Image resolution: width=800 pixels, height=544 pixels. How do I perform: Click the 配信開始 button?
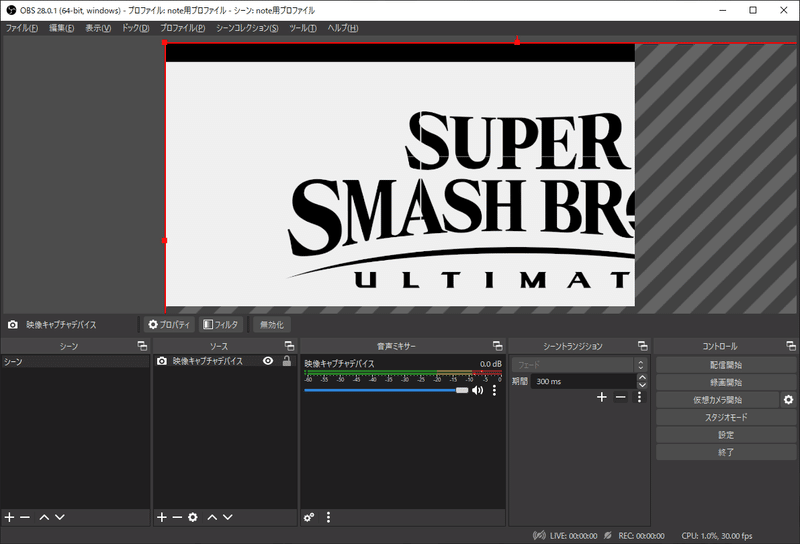(x=726, y=365)
